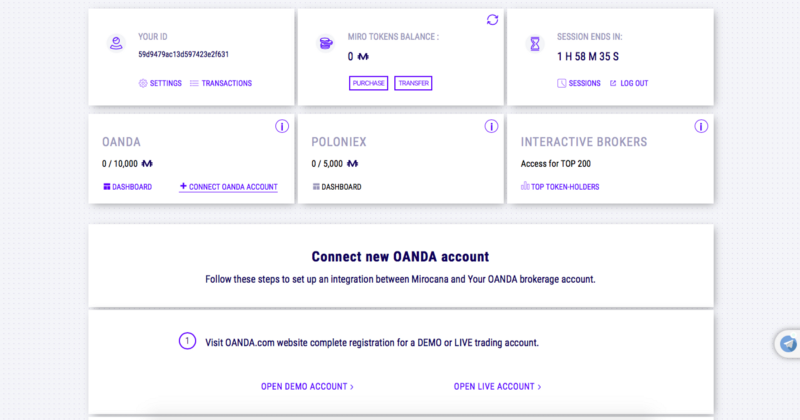View Top Token-Holders
800x420 pixels.
pos(560,187)
